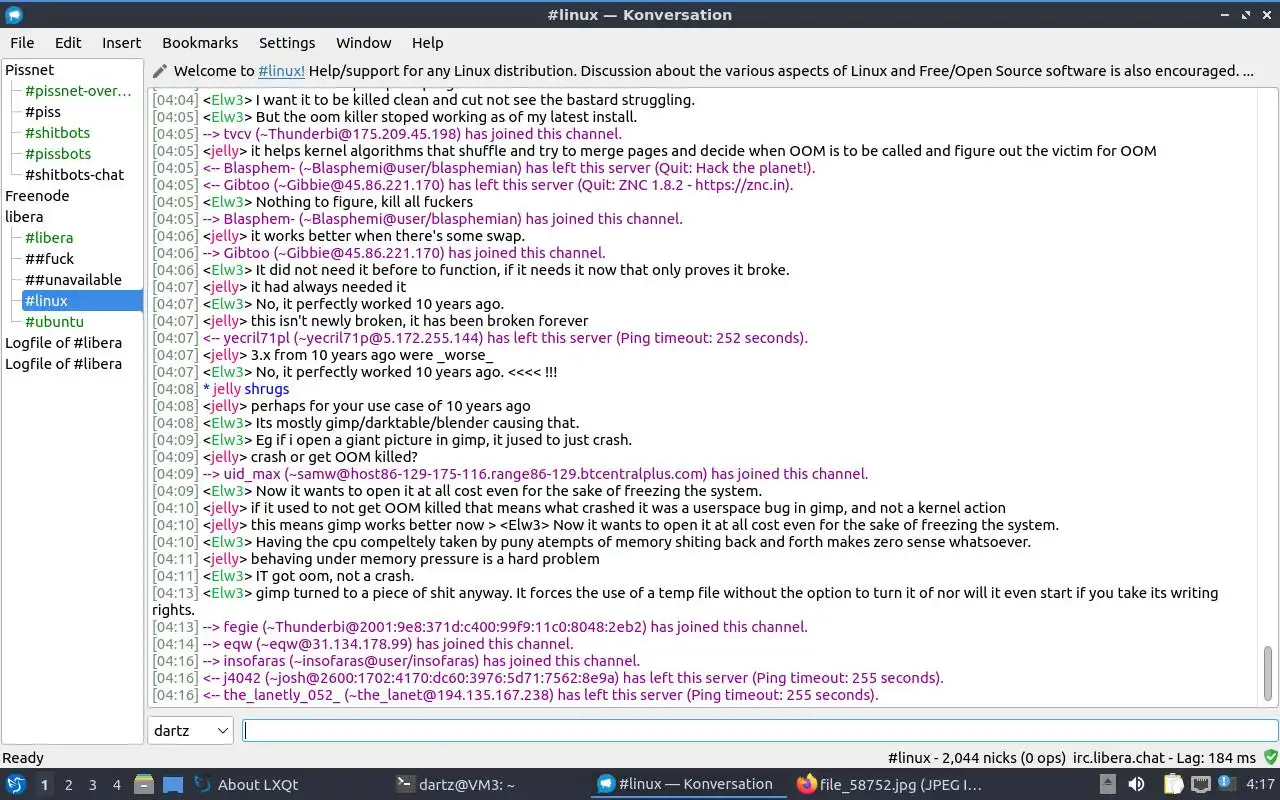
Task: Click the volume speaker icon in system tray
Action: (x=1136, y=784)
